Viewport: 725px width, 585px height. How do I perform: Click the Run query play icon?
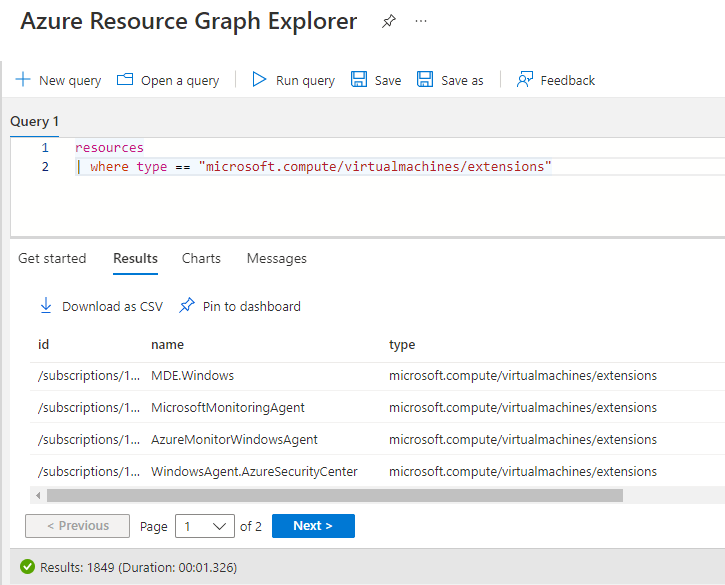259,80
